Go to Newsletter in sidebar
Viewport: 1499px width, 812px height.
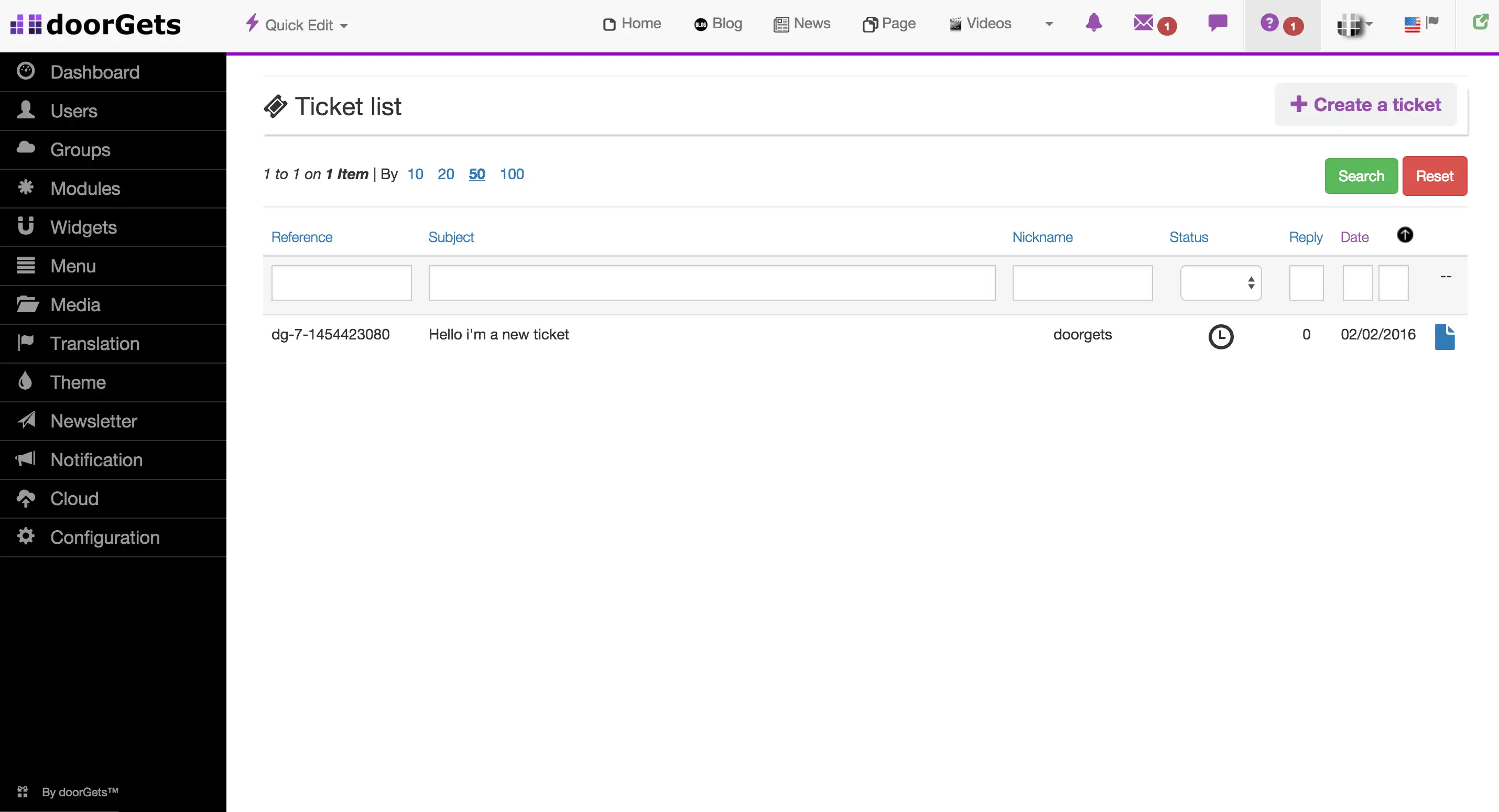[x=94, y=421]
